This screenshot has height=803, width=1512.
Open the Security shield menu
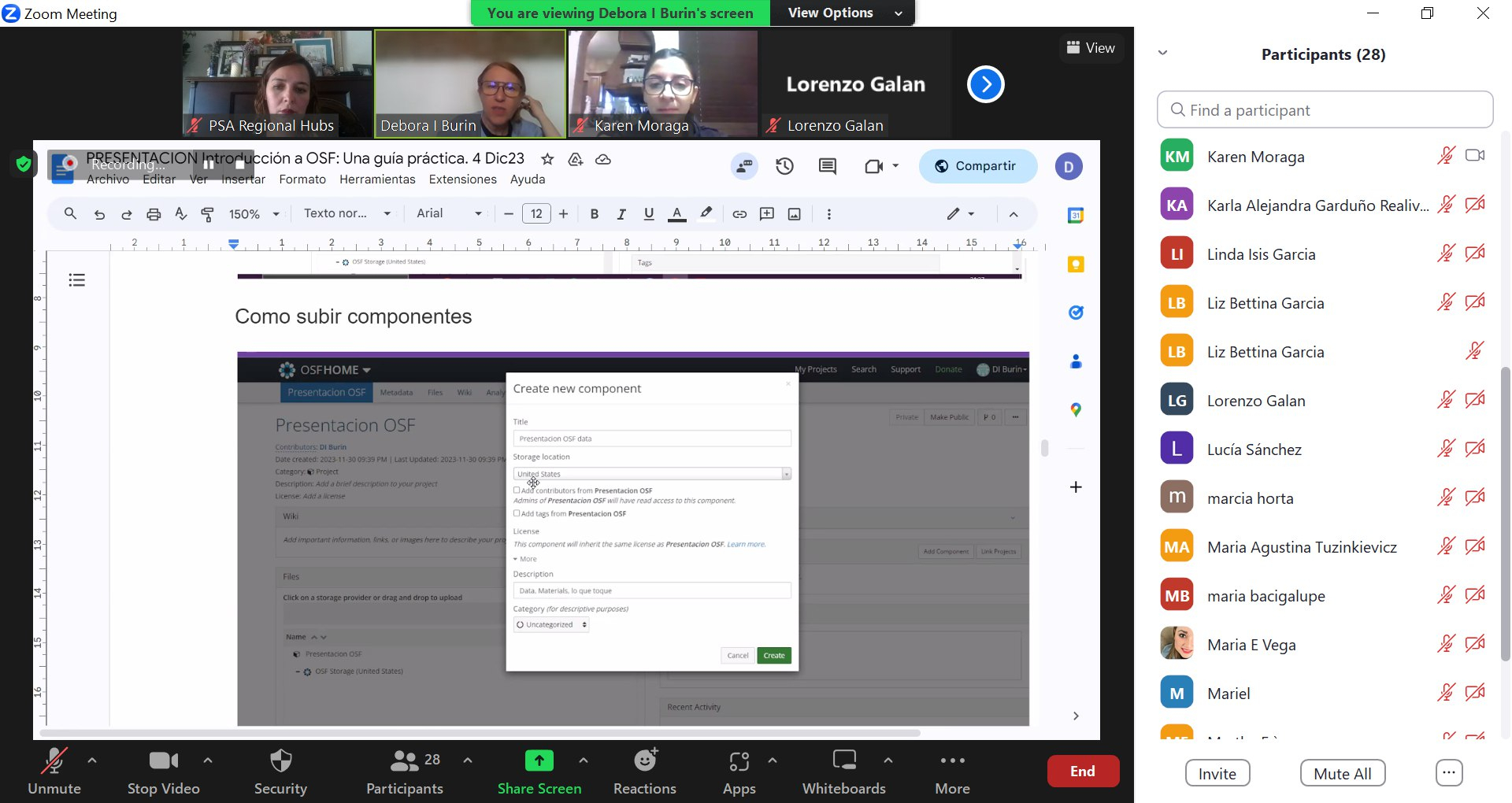[x=280, y=772]
